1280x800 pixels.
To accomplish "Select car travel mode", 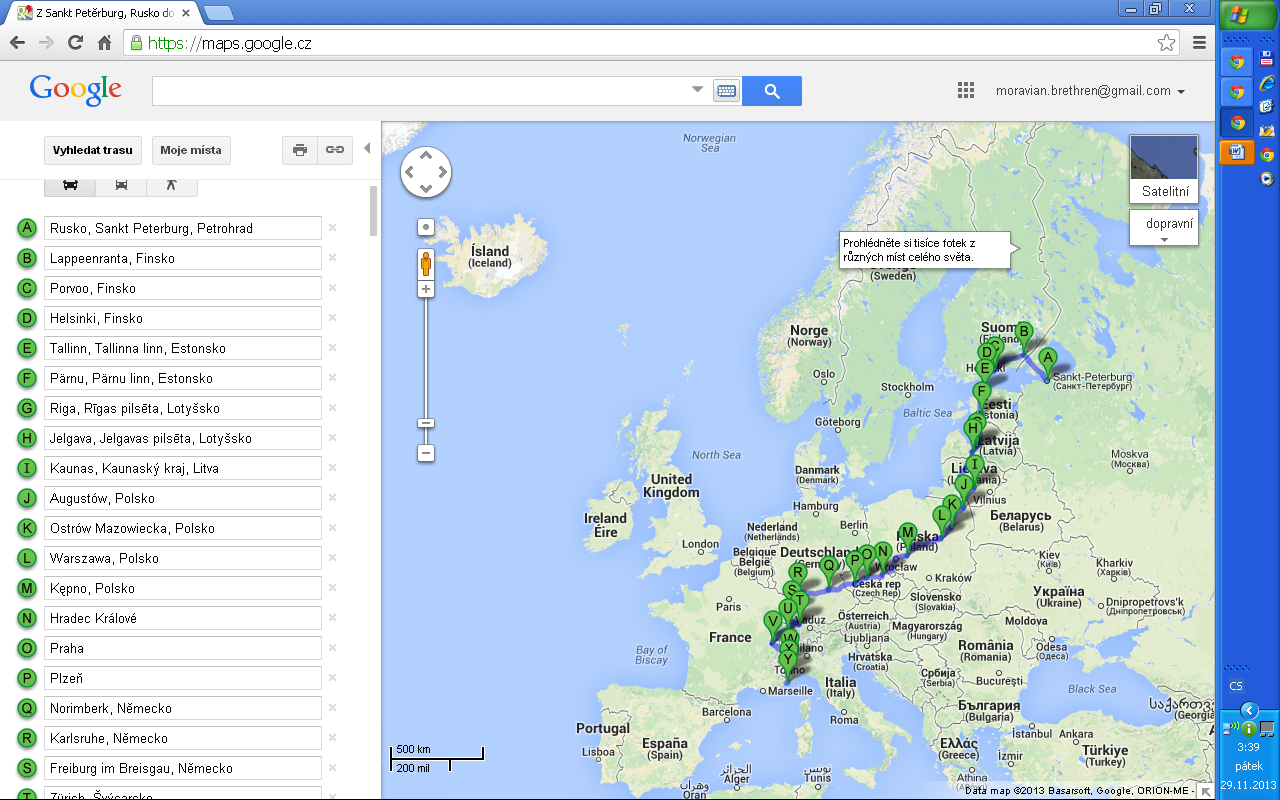I will tap(70, 186).
